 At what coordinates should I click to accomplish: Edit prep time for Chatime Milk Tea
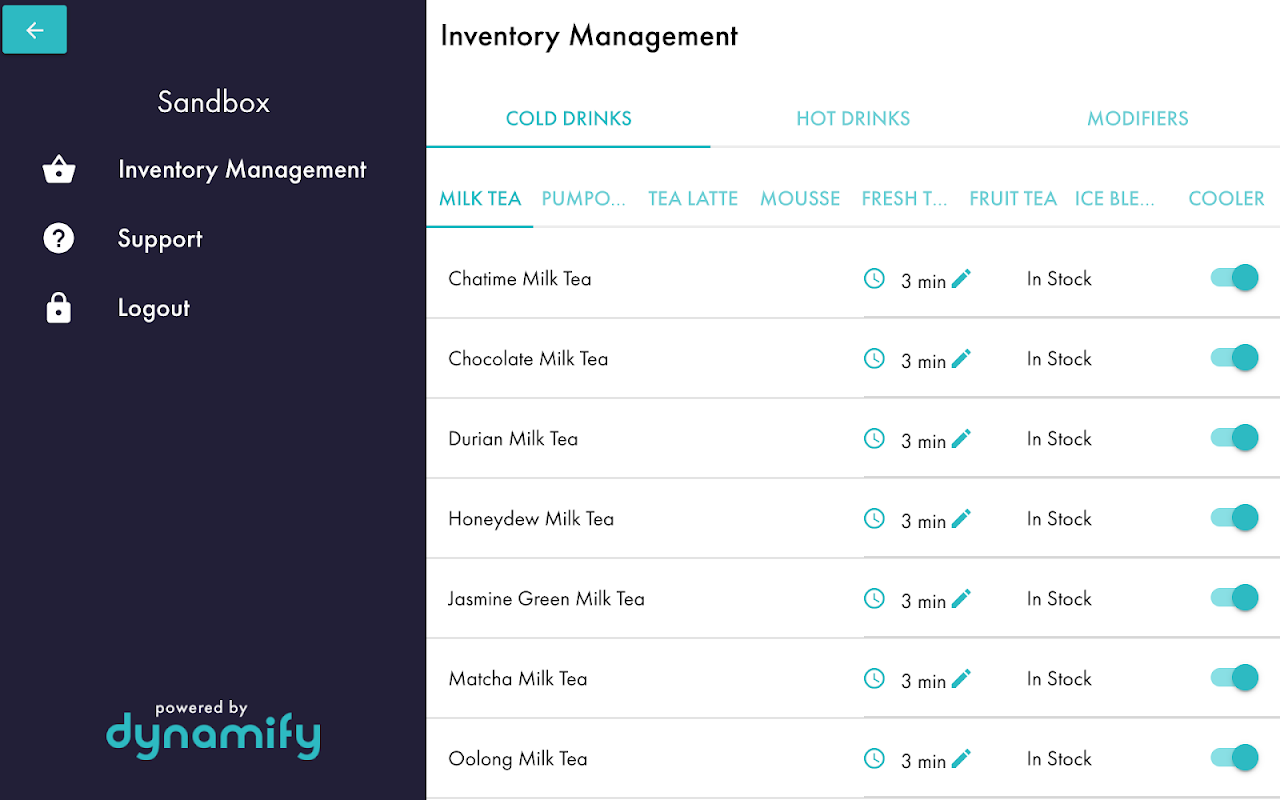point(961,278)
